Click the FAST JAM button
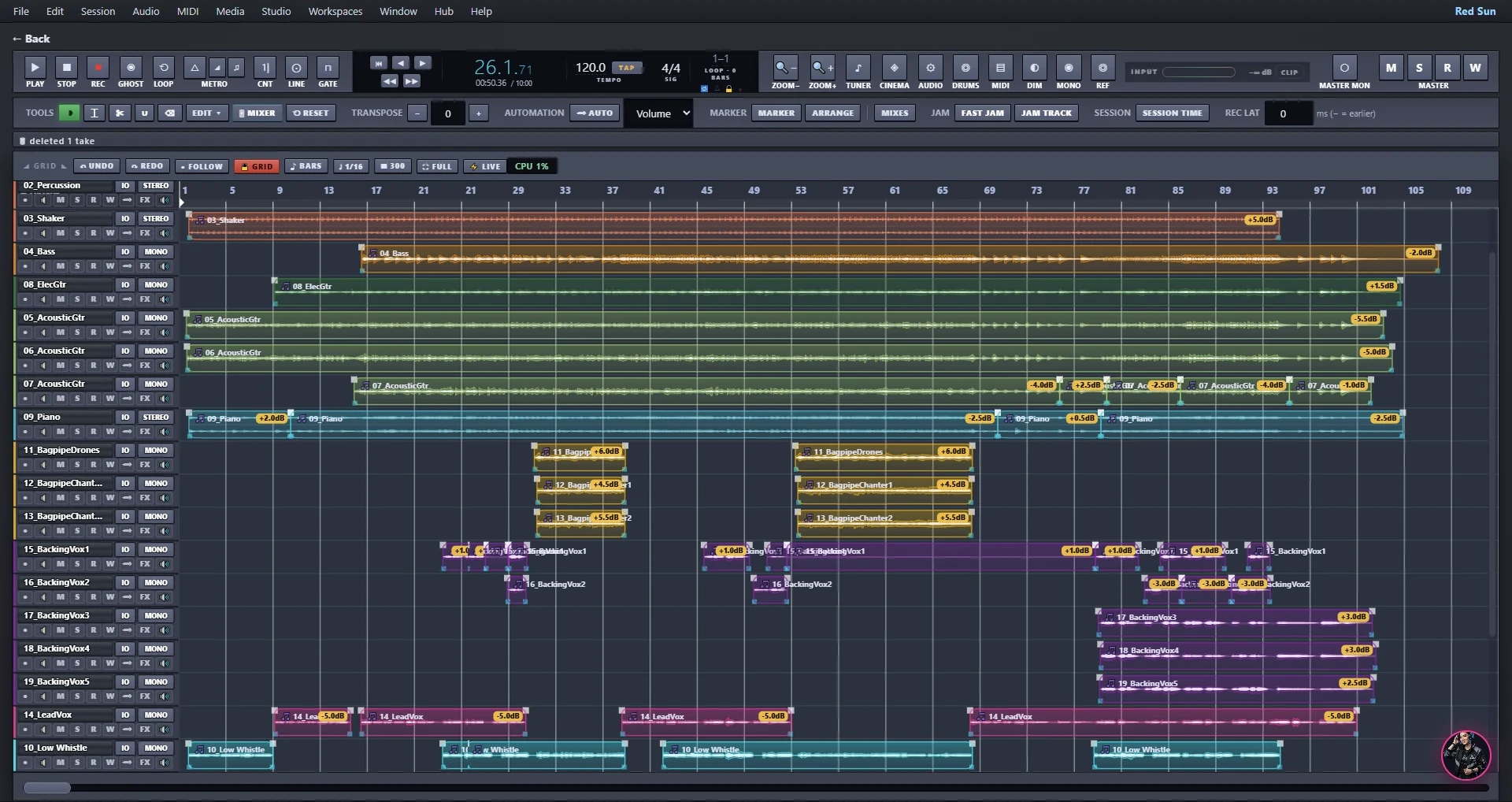This screenshot has width=1512, height=802. (982, 113)
